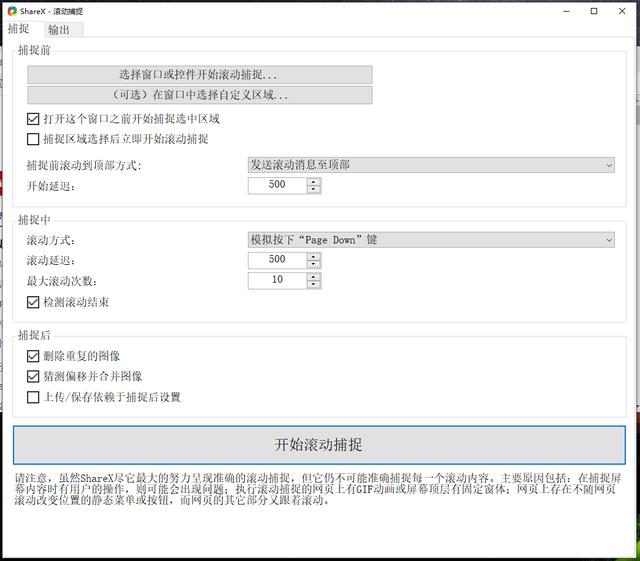Click (可选)在窗口中选择自定义区域 button

coord(200,95)
